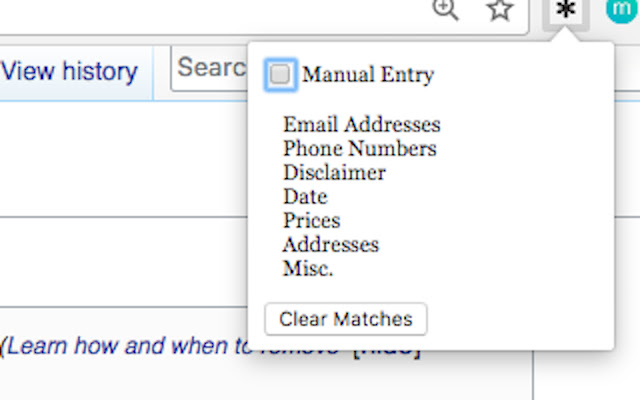640x400 pixels.
Task: Click empty white space inside the extension popup
Action: point(520,200)
